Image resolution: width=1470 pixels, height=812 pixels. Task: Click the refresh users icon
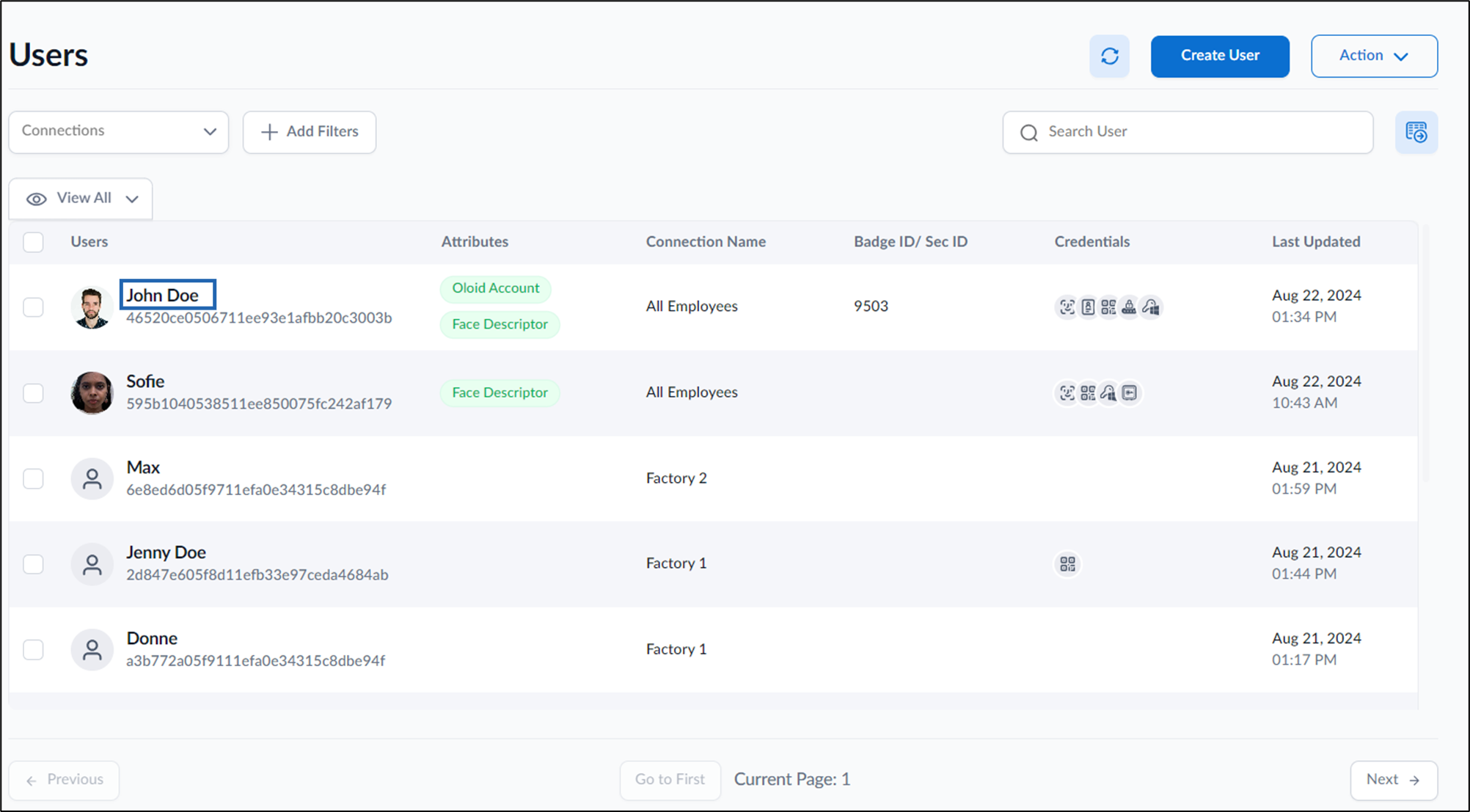1109,56
